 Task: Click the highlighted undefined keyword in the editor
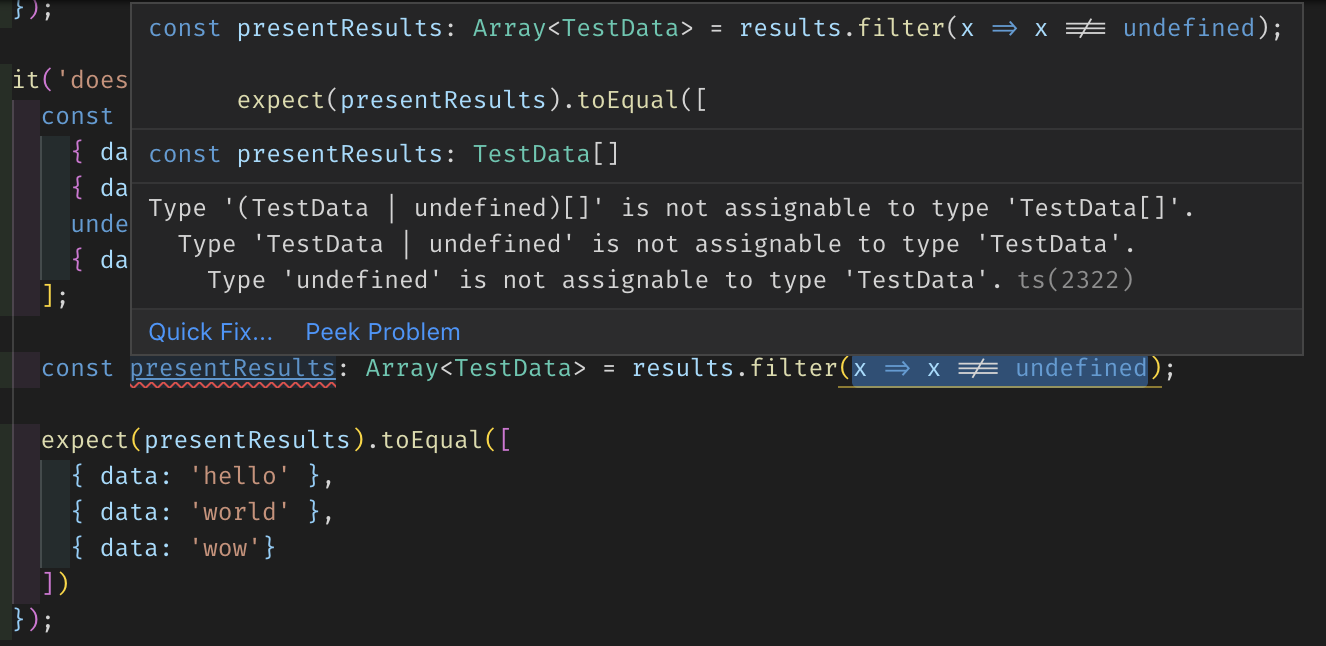(x=1080, y=368)
